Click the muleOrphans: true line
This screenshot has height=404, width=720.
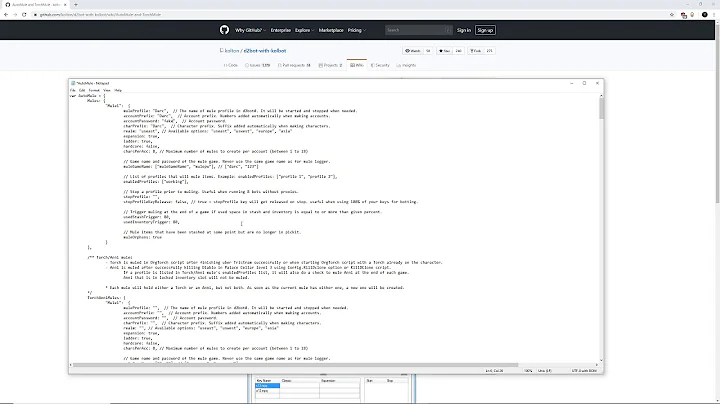click(x=142, y=237)
